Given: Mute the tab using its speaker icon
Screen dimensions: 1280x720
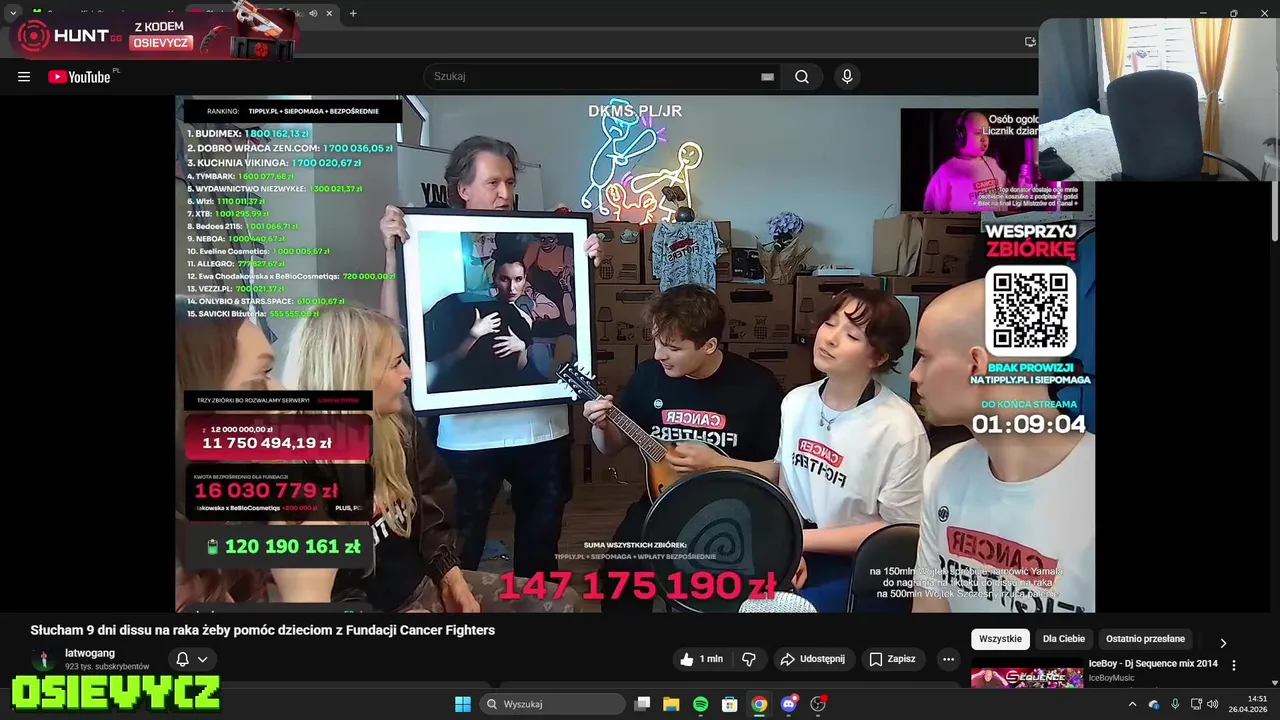Looking at the screenshot, I should tap(313, 13).
